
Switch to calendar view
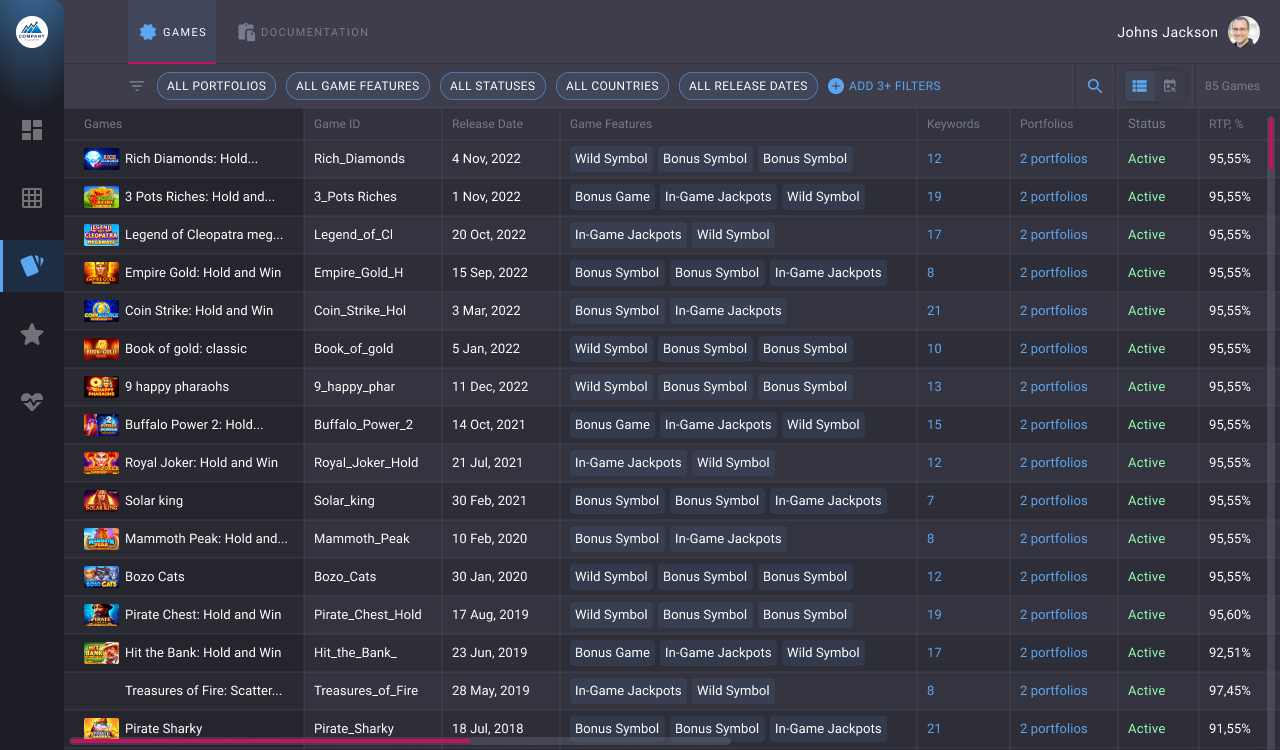1170,86
